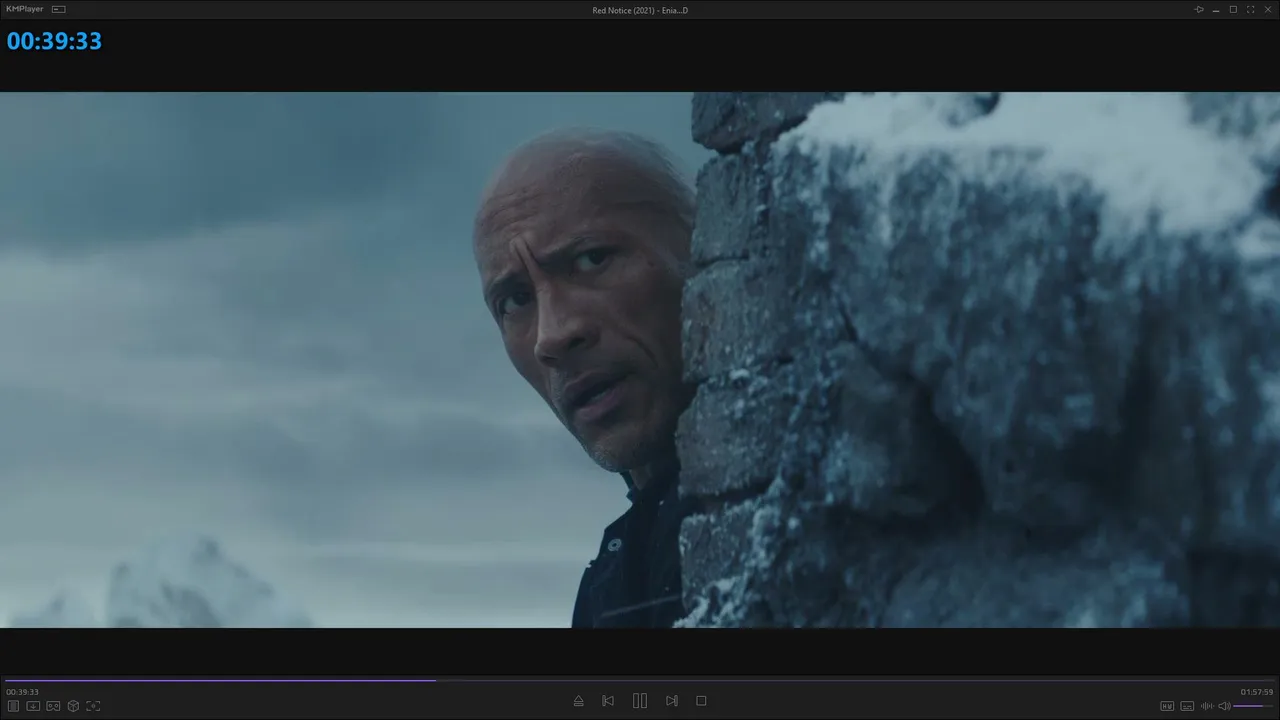1280x720 pixels.
Task: Skip to the previous track
Action: (x=608, y=701)
